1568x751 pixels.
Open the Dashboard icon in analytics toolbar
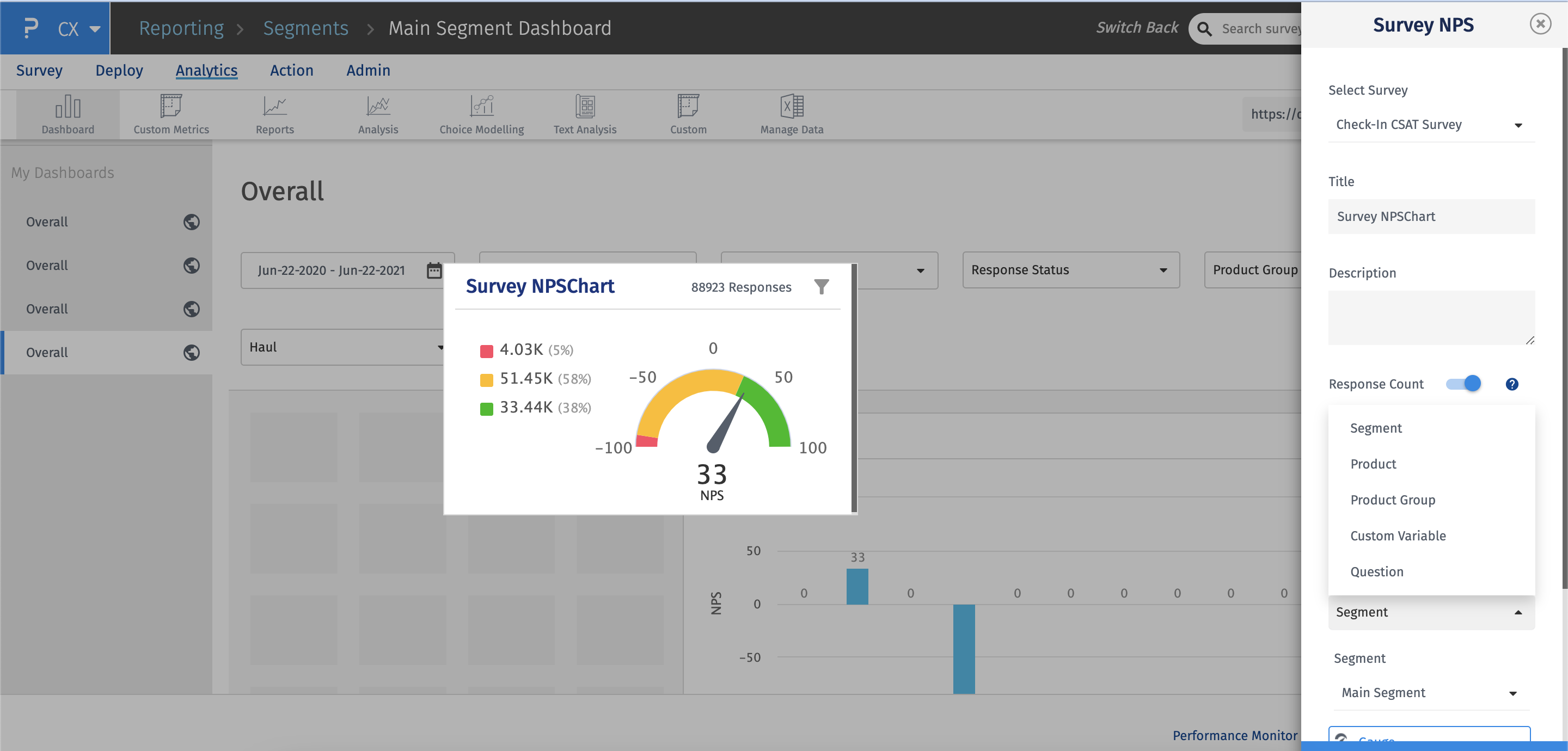point(68,114)
